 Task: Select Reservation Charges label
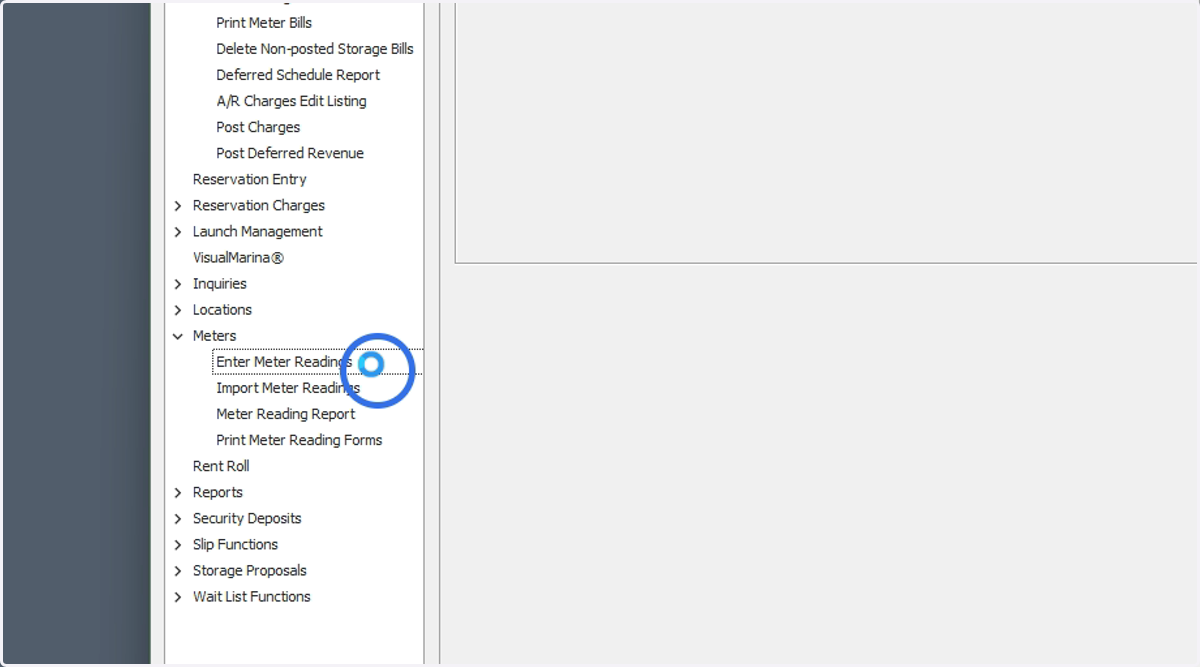pyautogui.click(x=258, y=204)
